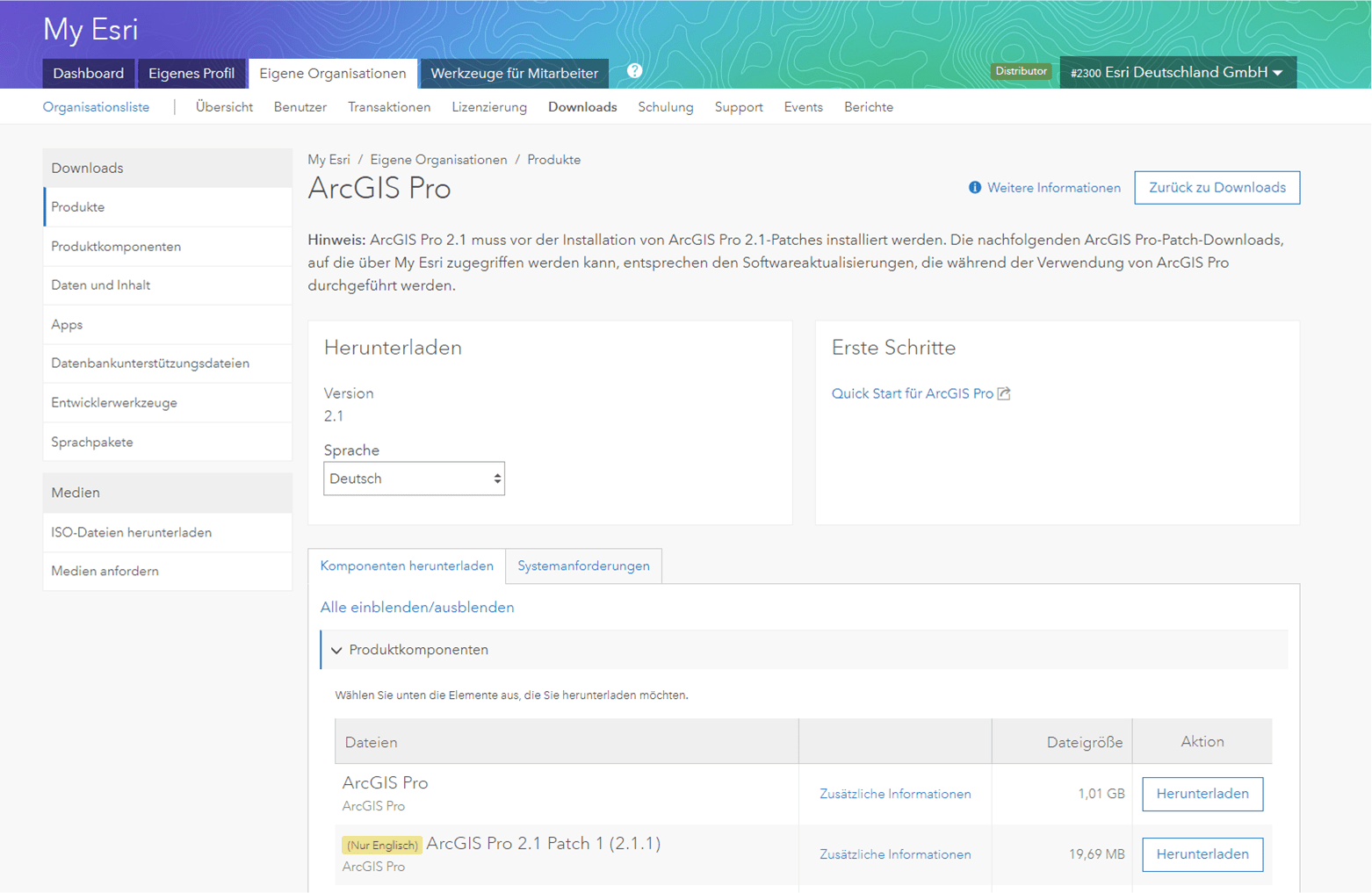Open Datenbankunterstützungsdateien sidebar entry
Image resolution: width=1372 pixels, height=893 pixels.
coord(168,364)
